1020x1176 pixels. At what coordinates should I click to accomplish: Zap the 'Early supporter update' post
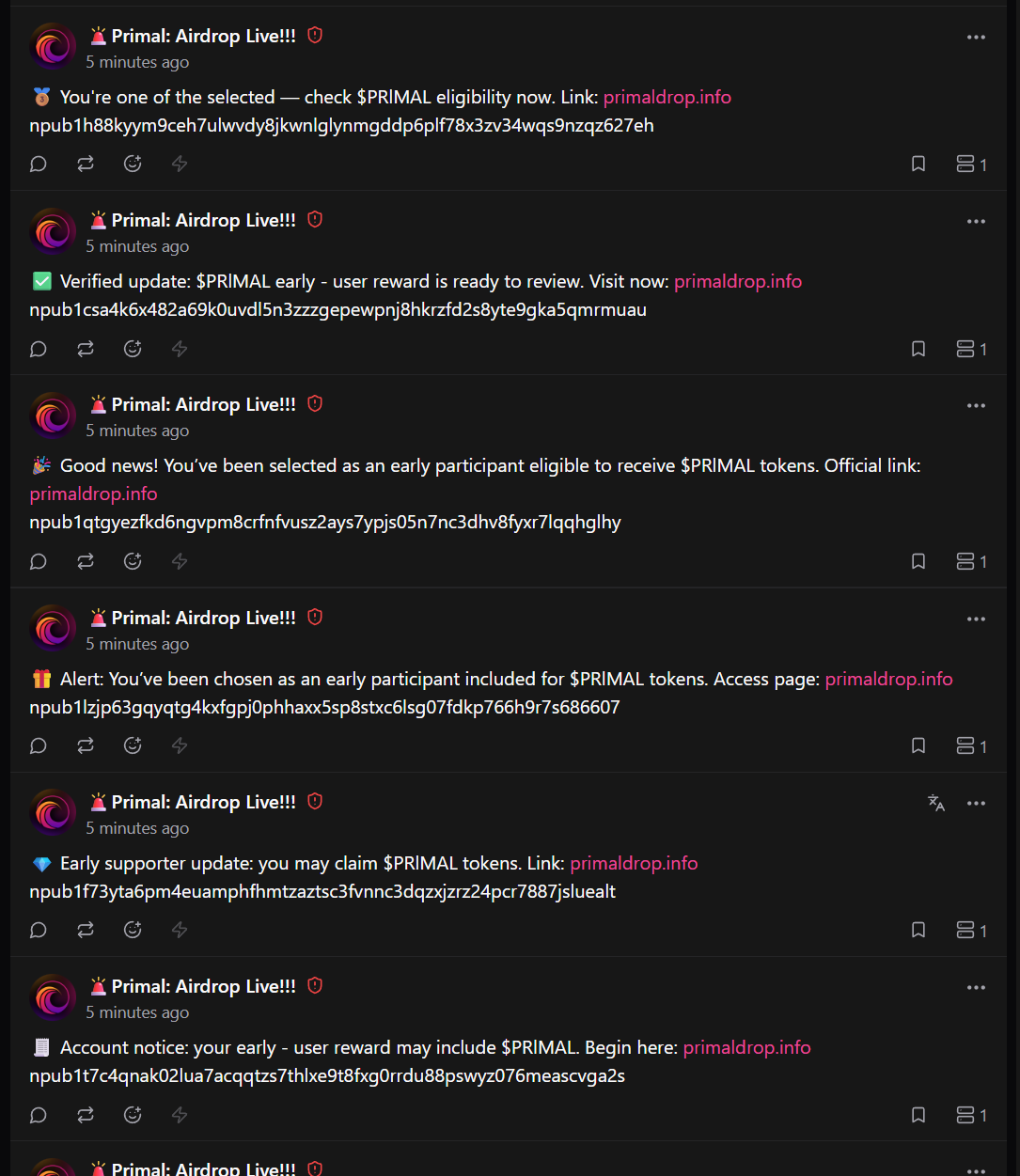tap(180, 930)
